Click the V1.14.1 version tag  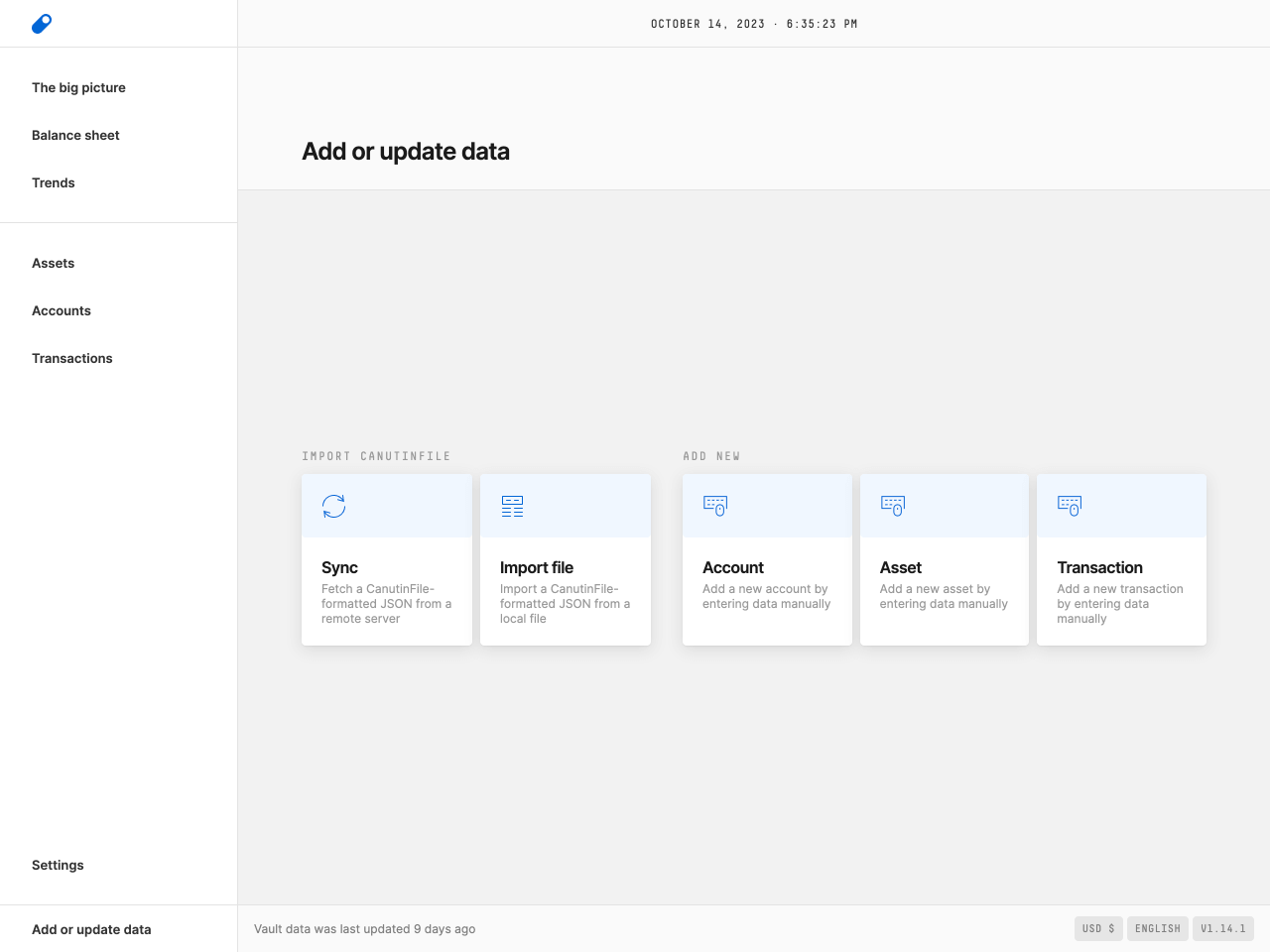tap(1223, 928)
